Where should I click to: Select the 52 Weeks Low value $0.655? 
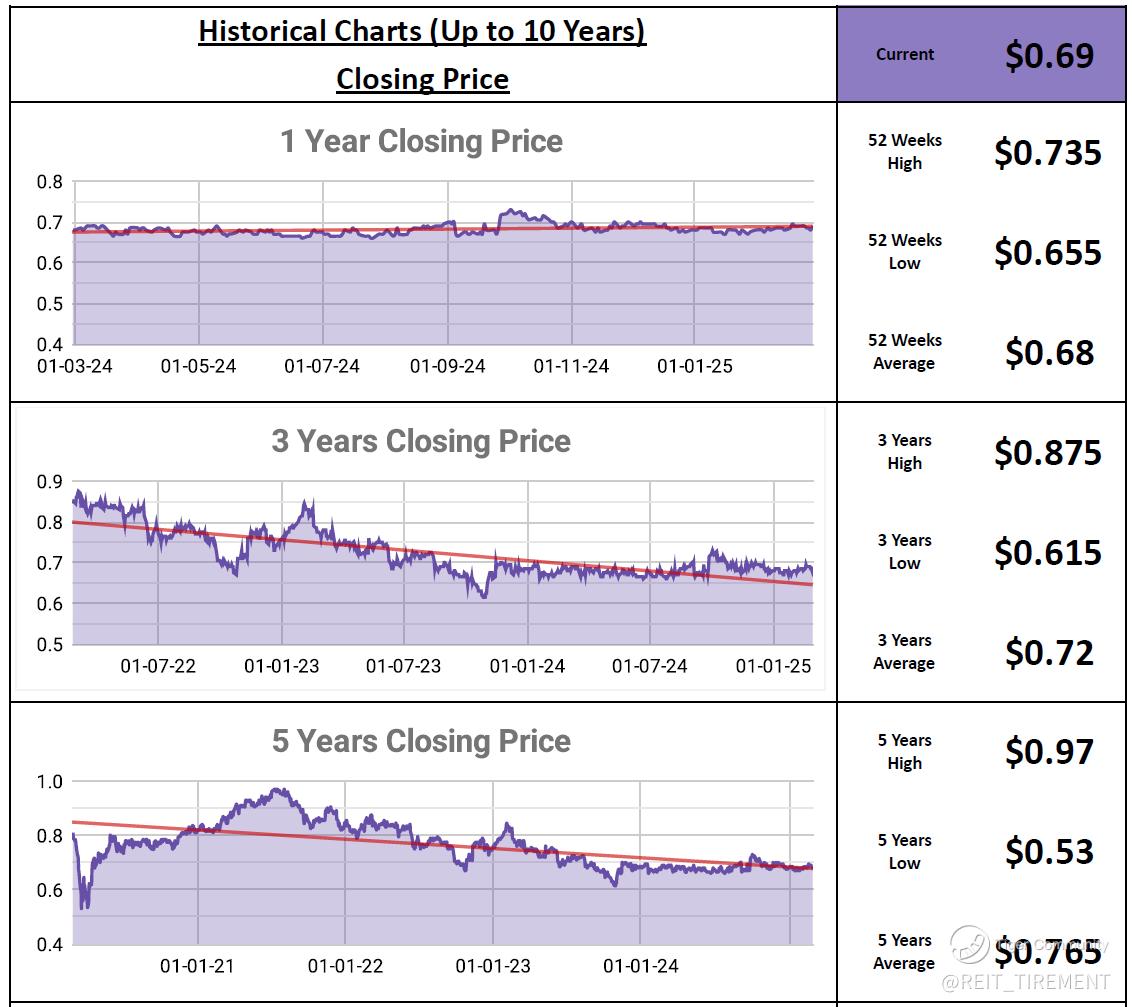(1048, 252)
